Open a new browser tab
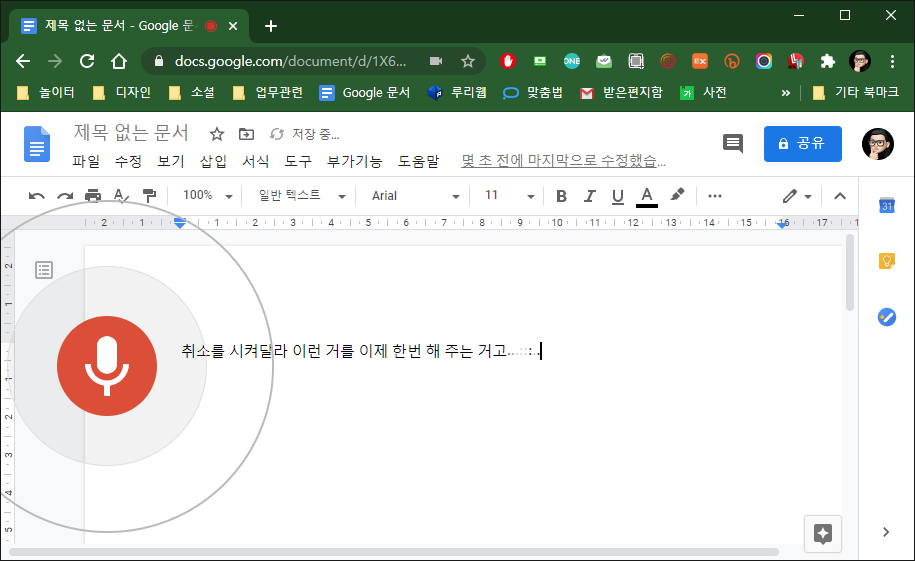This screenshot has width=915, height=561. pyautogui.click(x=271, y=26)
